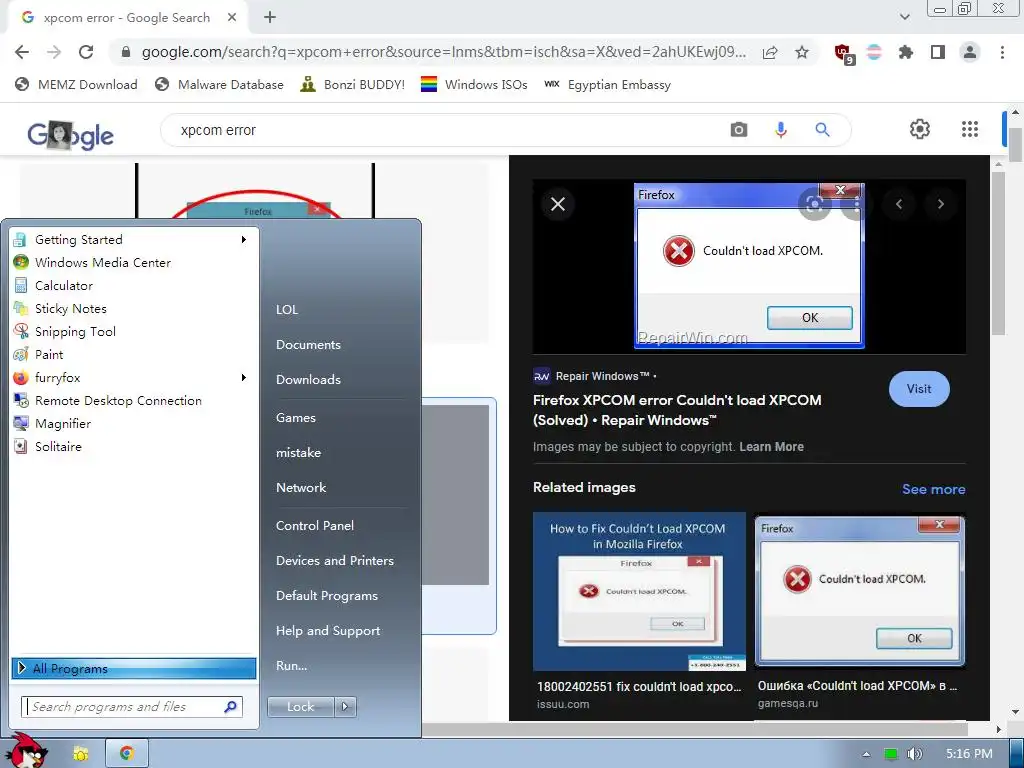Open Egyptian Embassy bookmark
The height and width of the screenshot is (768, 1024).
click(607, 84)
